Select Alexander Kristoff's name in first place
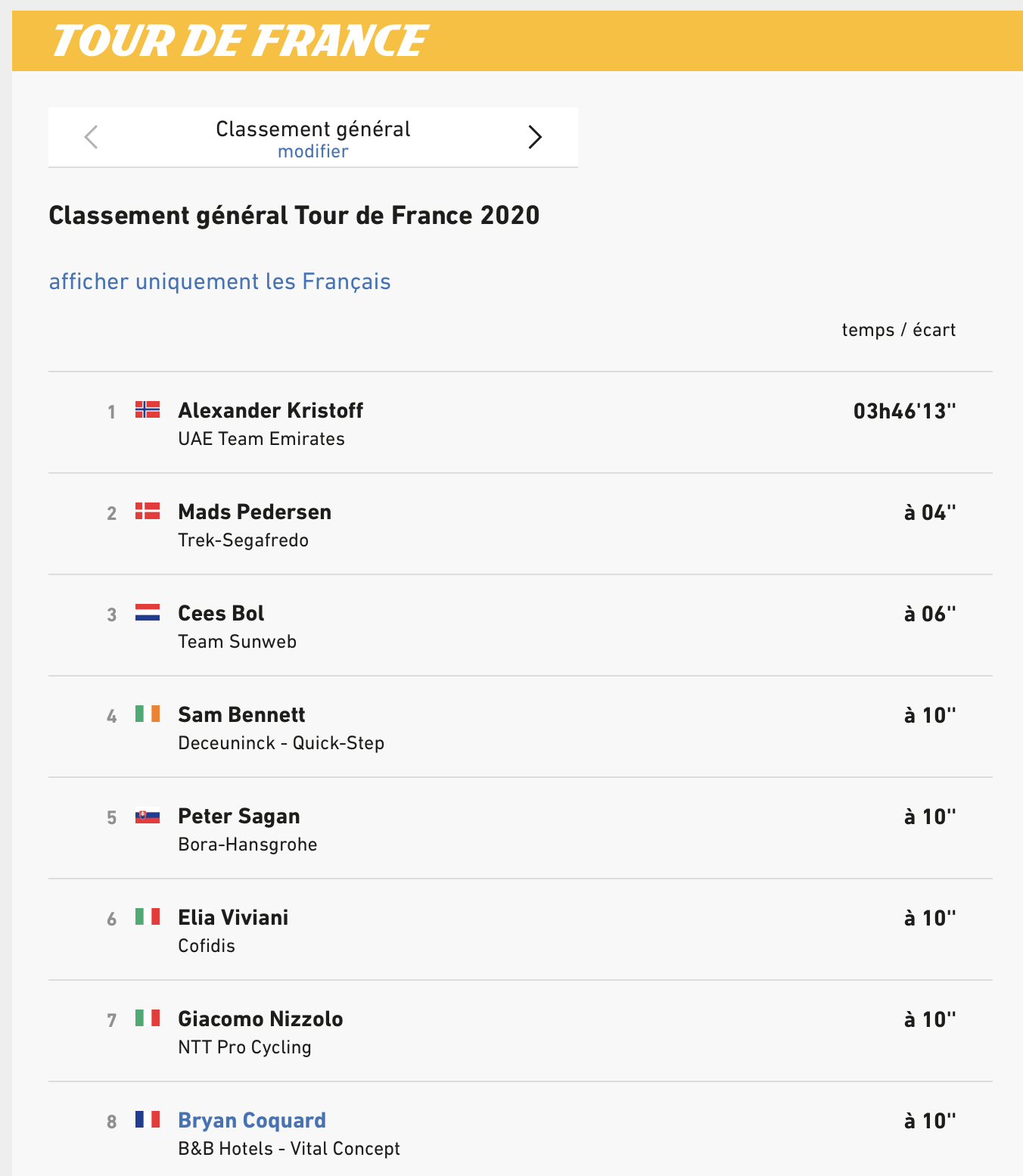 click(270, 410)
